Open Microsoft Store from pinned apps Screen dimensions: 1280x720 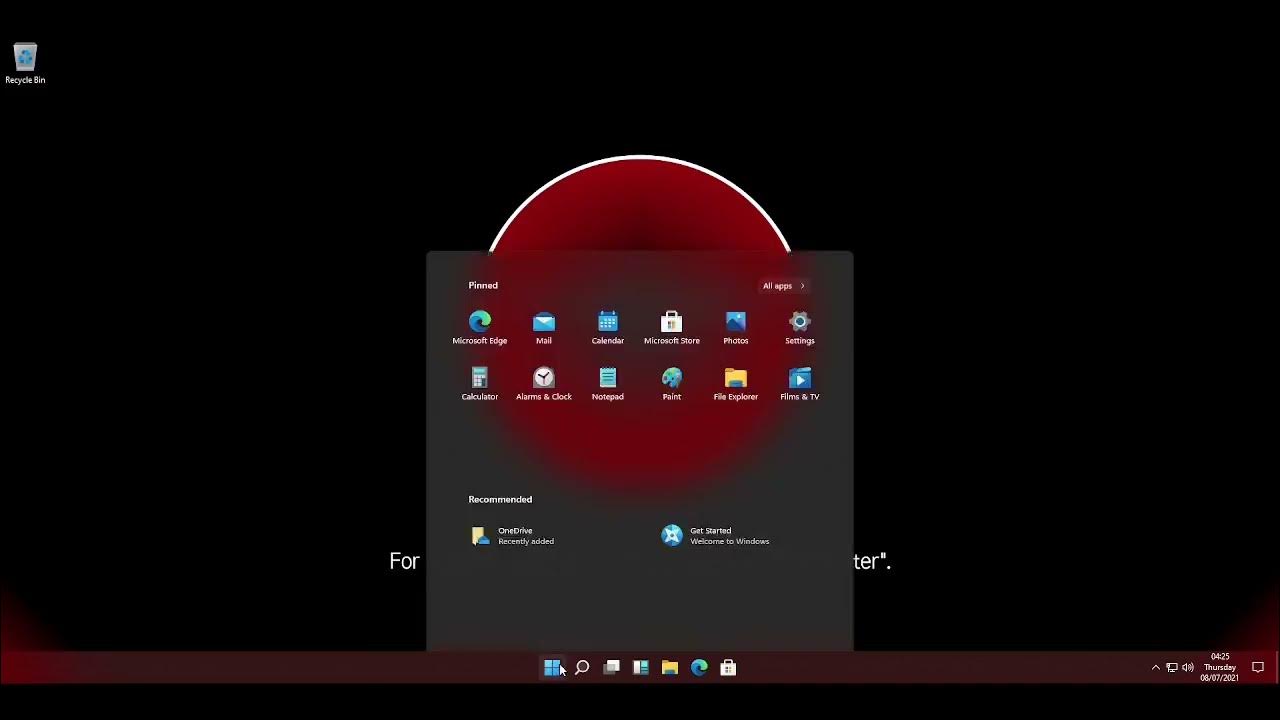(672, 328)
